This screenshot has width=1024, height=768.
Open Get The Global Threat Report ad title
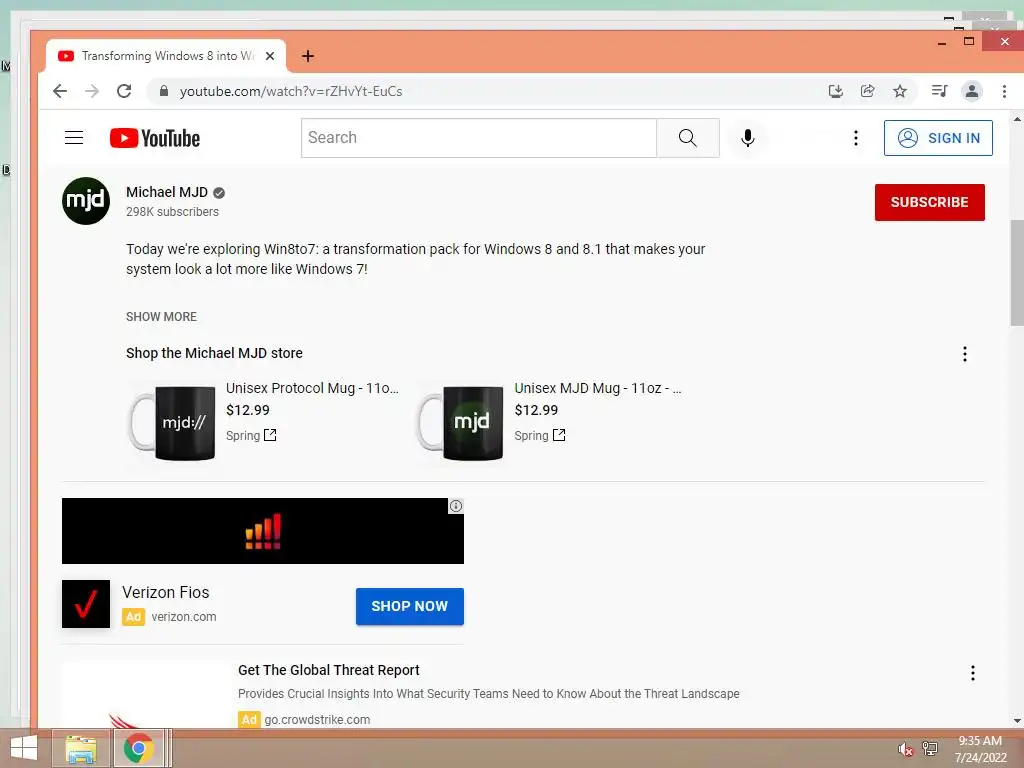pyautogui.click(x=328, y=670)
